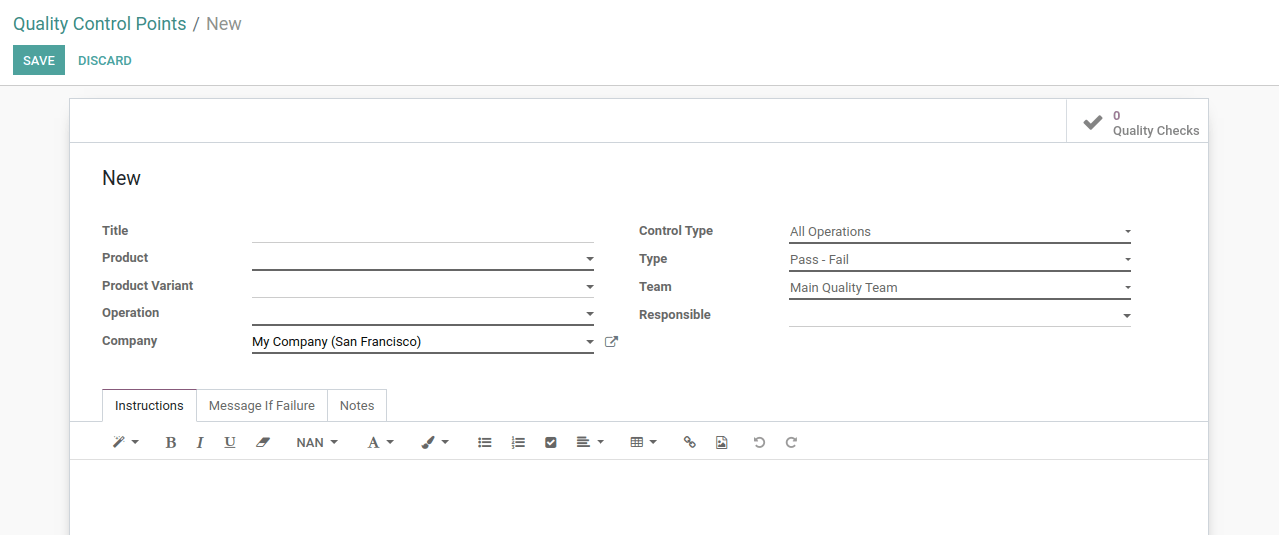This screenshot has height=535, width=1279.
Task: Discard the new record
Action: [105, 60]
